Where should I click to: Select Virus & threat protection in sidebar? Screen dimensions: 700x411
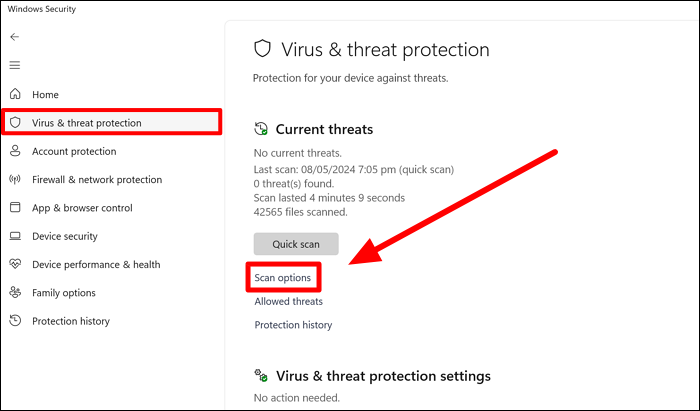click(87, 123)
